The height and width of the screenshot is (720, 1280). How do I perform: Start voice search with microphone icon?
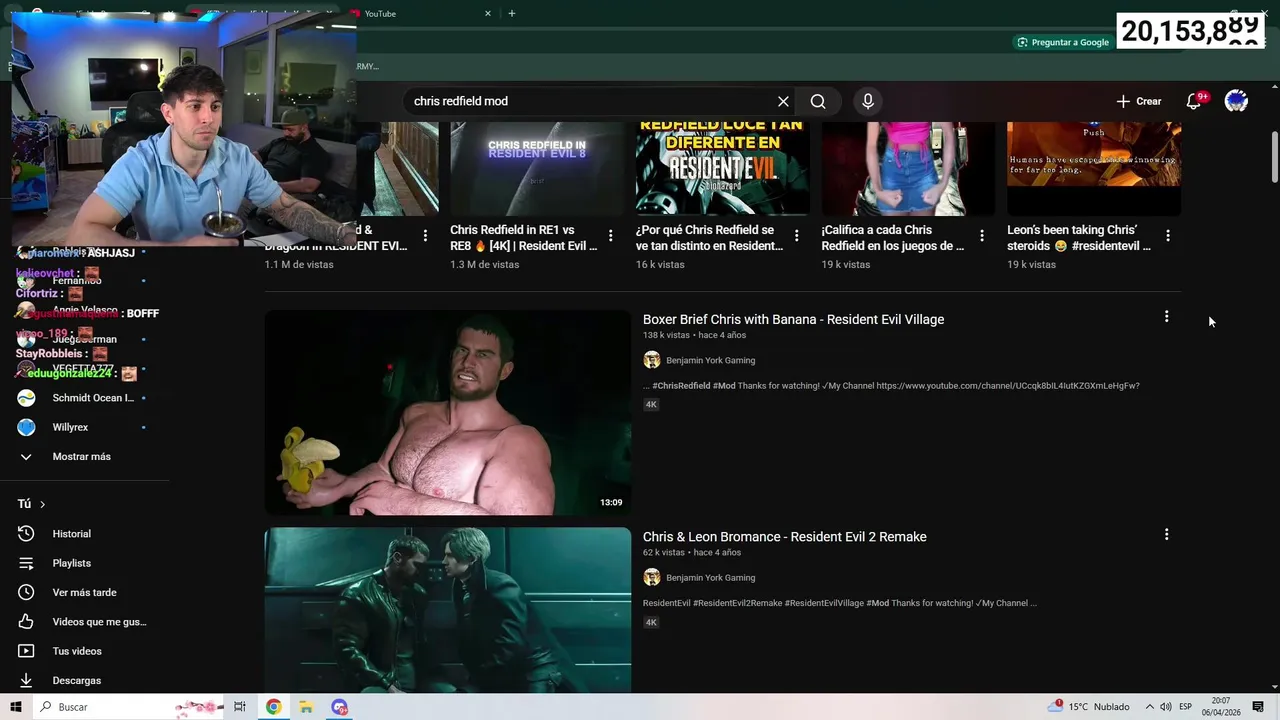tap(868, 101)
